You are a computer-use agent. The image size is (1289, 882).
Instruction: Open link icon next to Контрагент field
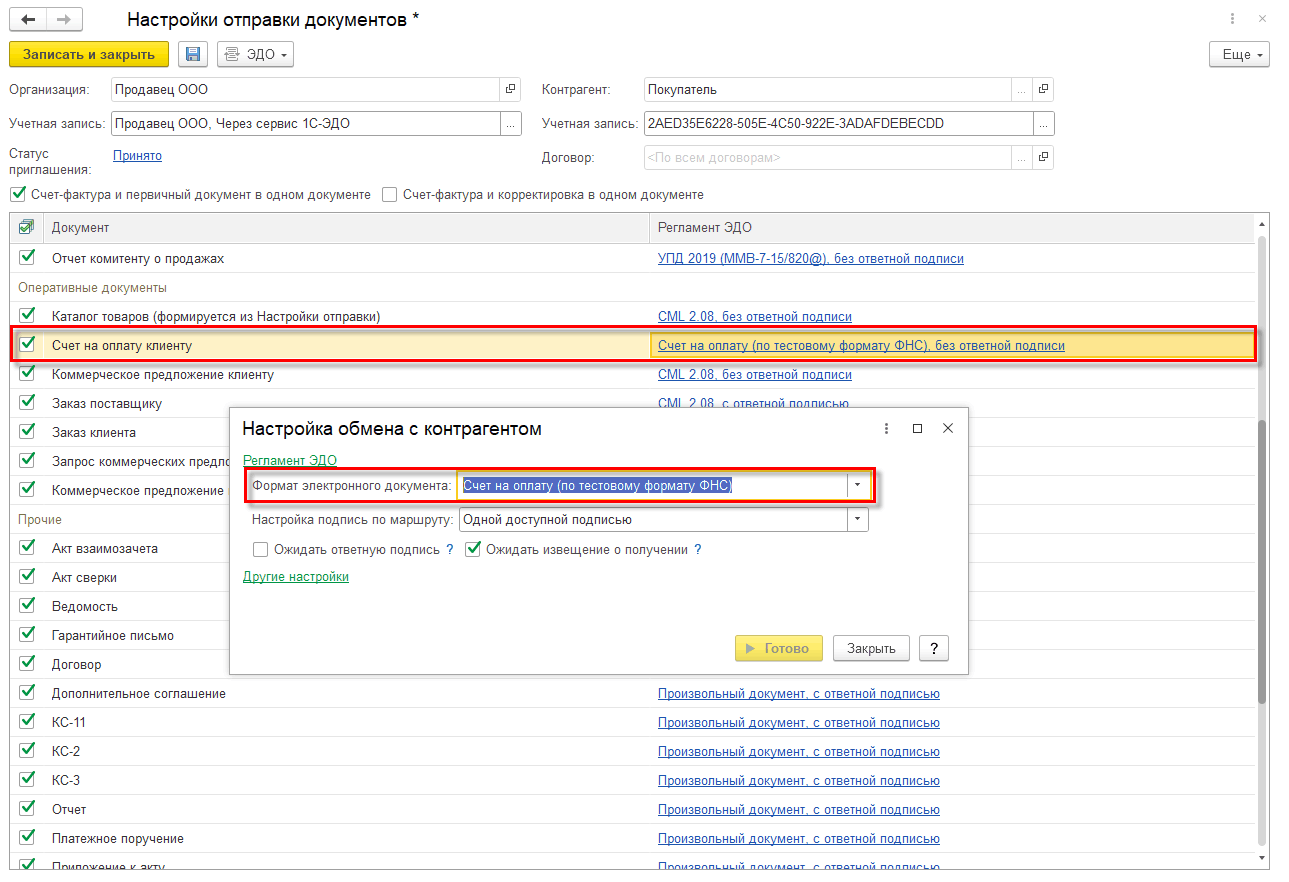[1043, 89]
